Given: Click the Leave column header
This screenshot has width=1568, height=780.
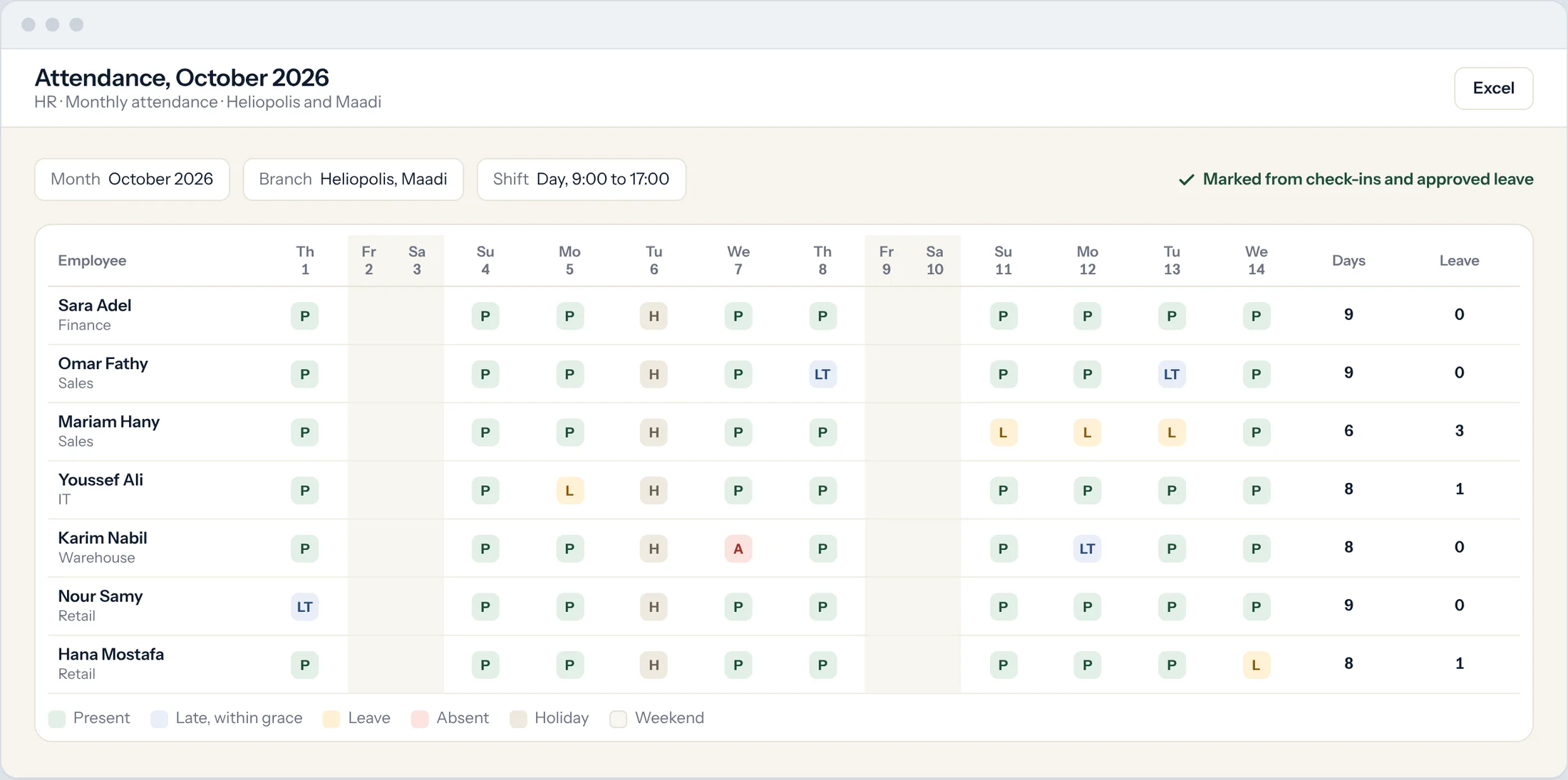Looking at the screenshot, I should tap(1459, 261).
